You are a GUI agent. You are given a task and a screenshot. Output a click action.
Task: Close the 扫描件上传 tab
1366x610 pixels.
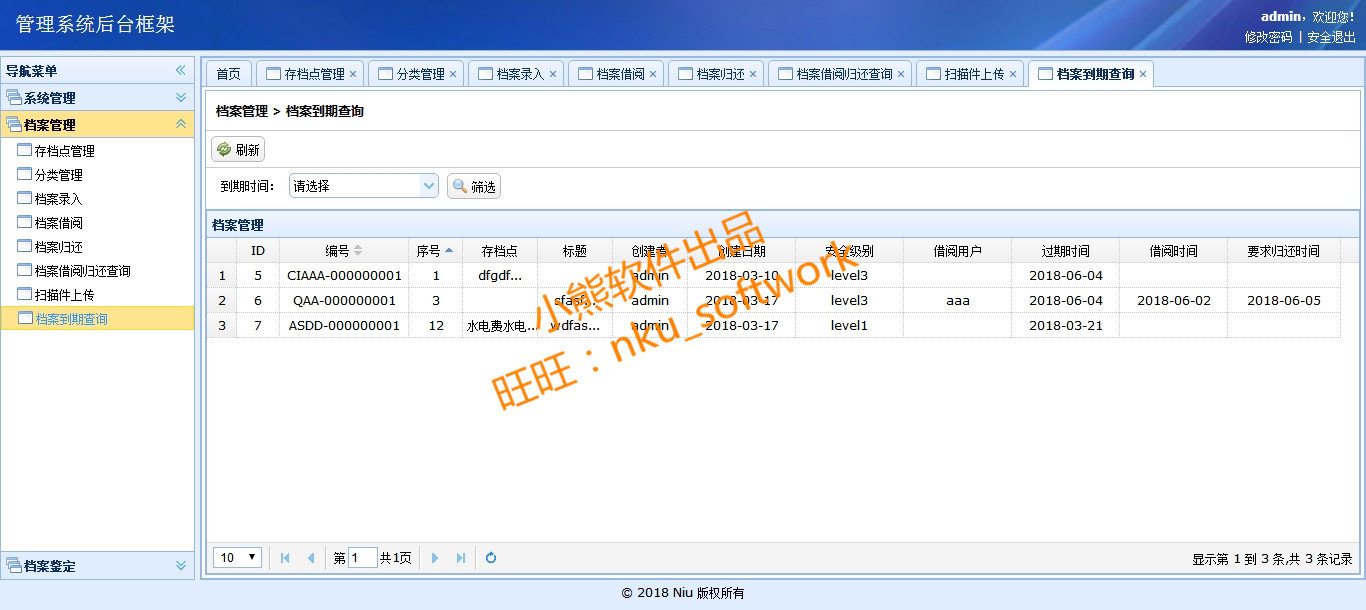click(1013, 74)
